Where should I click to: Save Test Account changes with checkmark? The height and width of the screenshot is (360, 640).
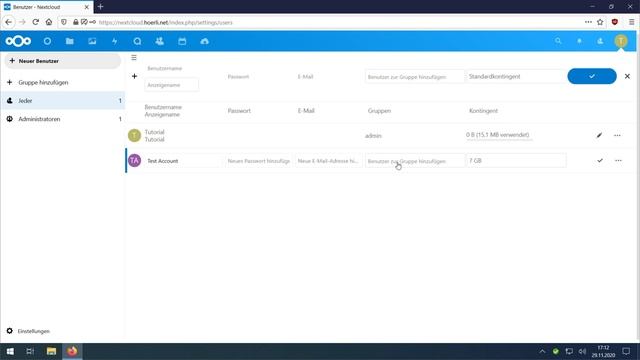(600, 160)
